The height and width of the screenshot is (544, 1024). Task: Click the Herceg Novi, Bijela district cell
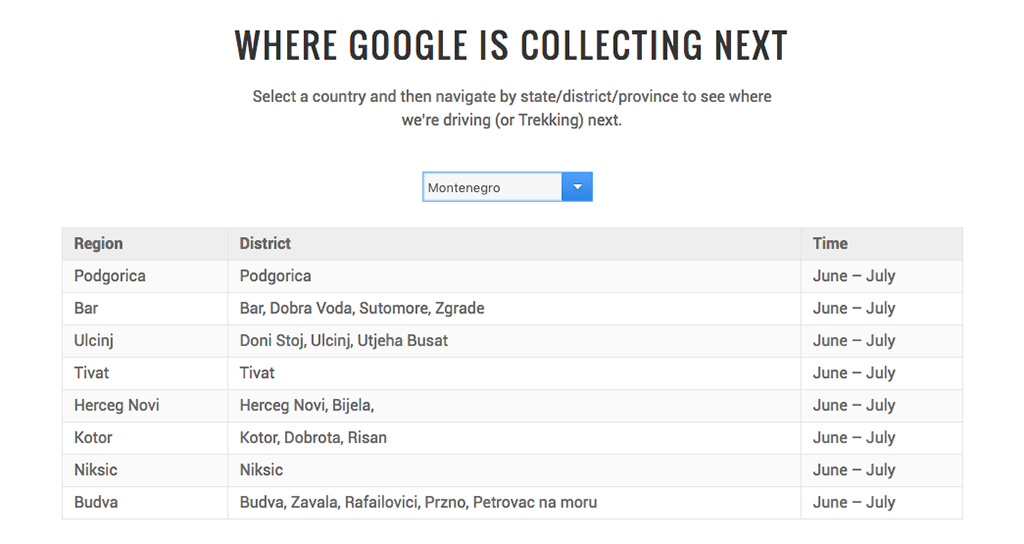[514, 406]
